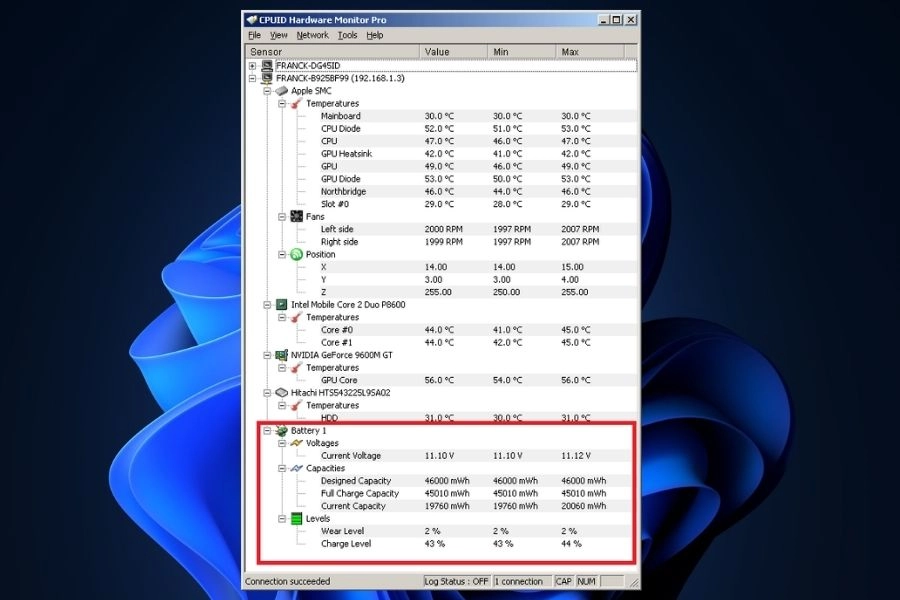Screen dimensions: 900x600
Task: Collapse the Apple SMC node
Action: click(267, 91)
